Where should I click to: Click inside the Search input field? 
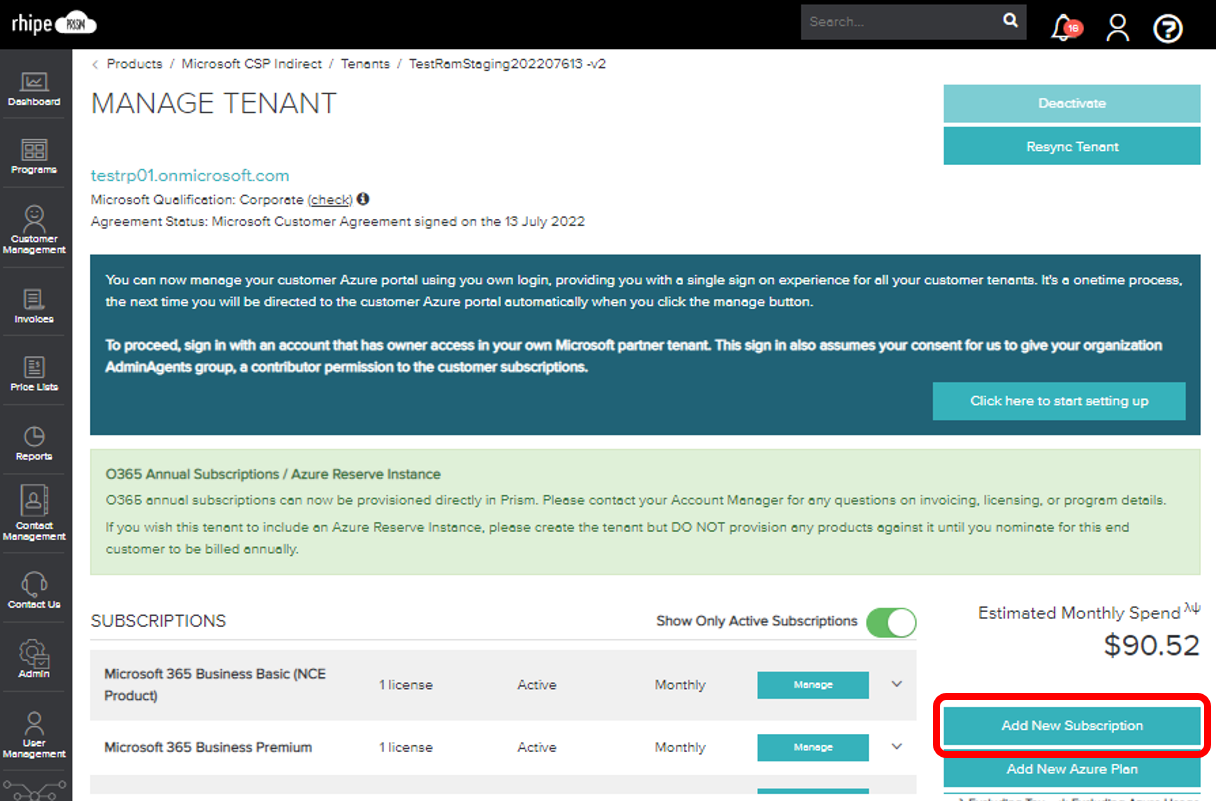(x=900, y=22)
